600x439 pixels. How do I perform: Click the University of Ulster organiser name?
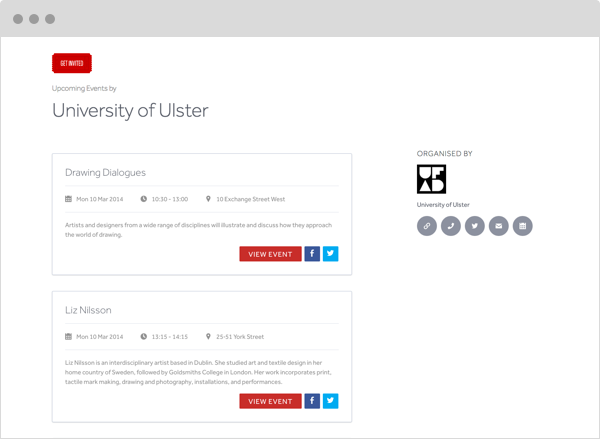click(x=445, y=205)
